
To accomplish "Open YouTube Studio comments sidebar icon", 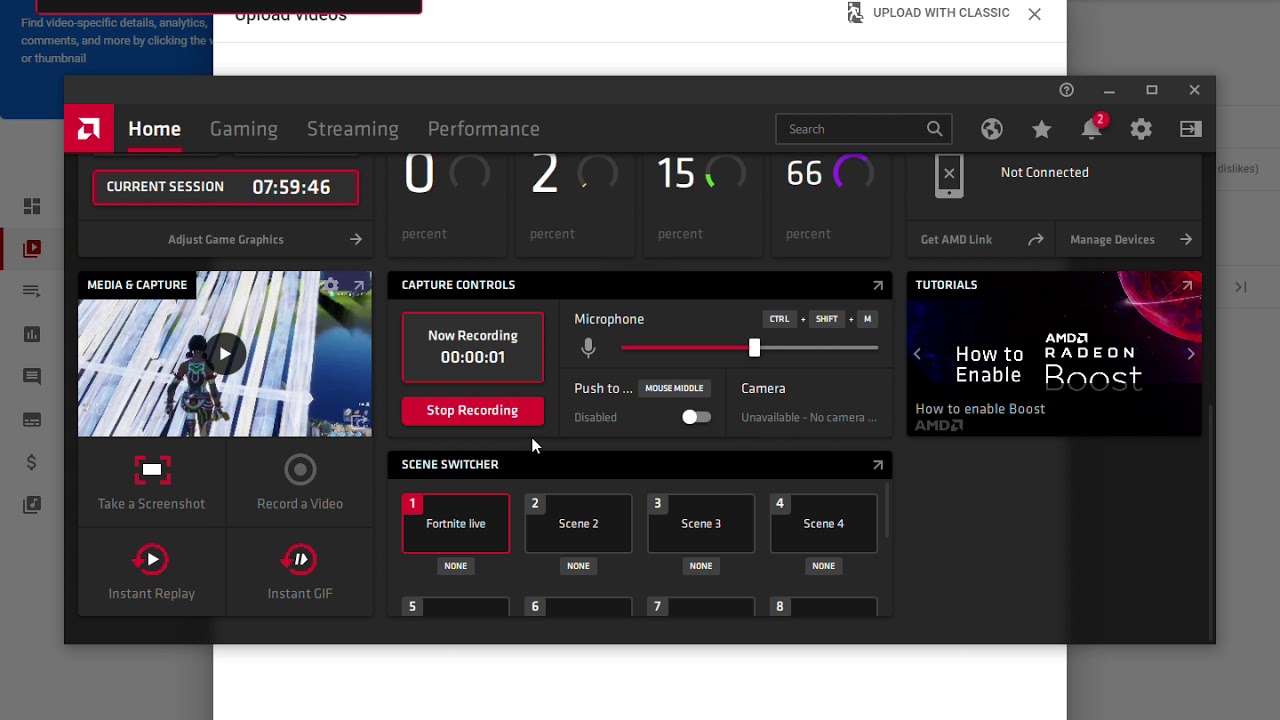I will coord(32,376).
